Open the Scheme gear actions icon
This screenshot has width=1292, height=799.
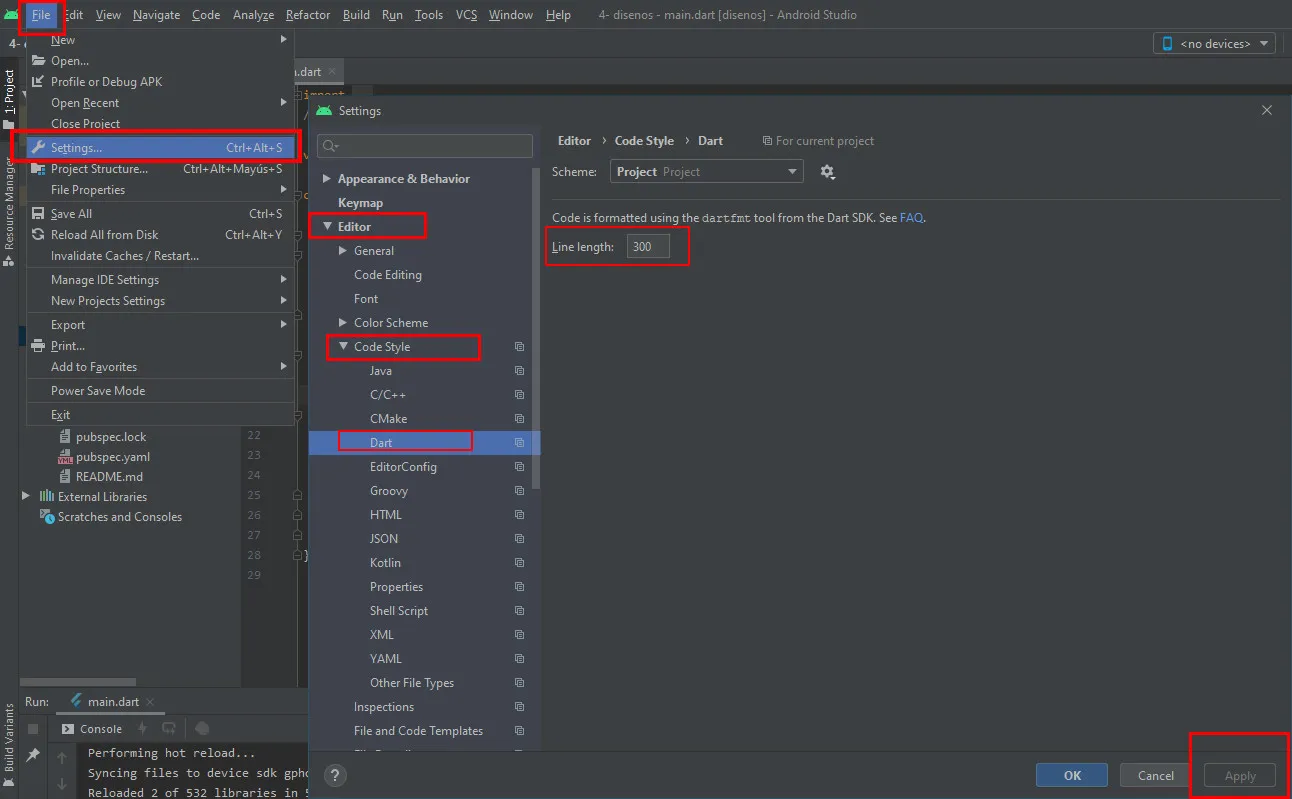(x=827, y=172)
